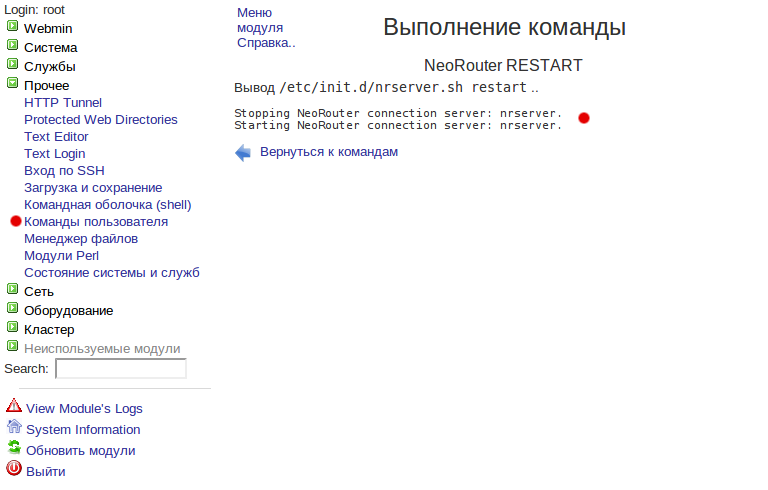Click the red warning triangle logs icon
Image resolution: width=768 pixels, height=490 pixels.
tap(14, 406)
